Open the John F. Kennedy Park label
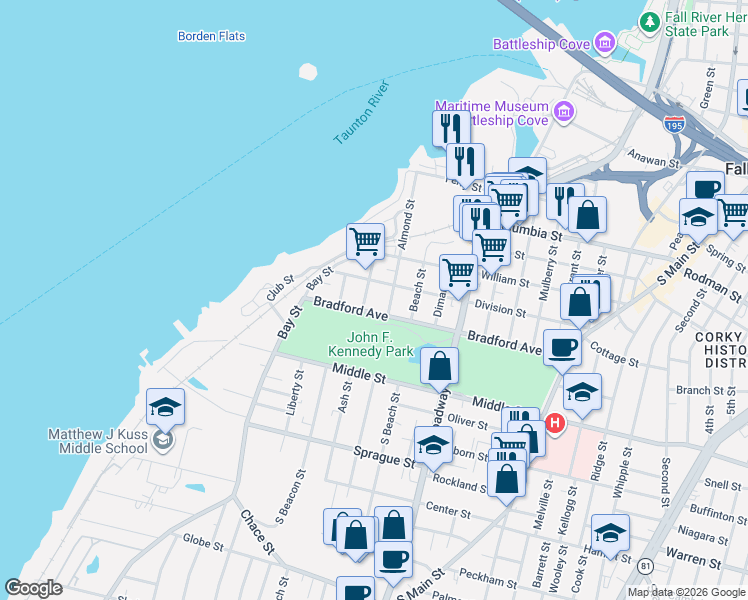Image resolution: width=748 pixels, height=600 pixels. point(371,344)
